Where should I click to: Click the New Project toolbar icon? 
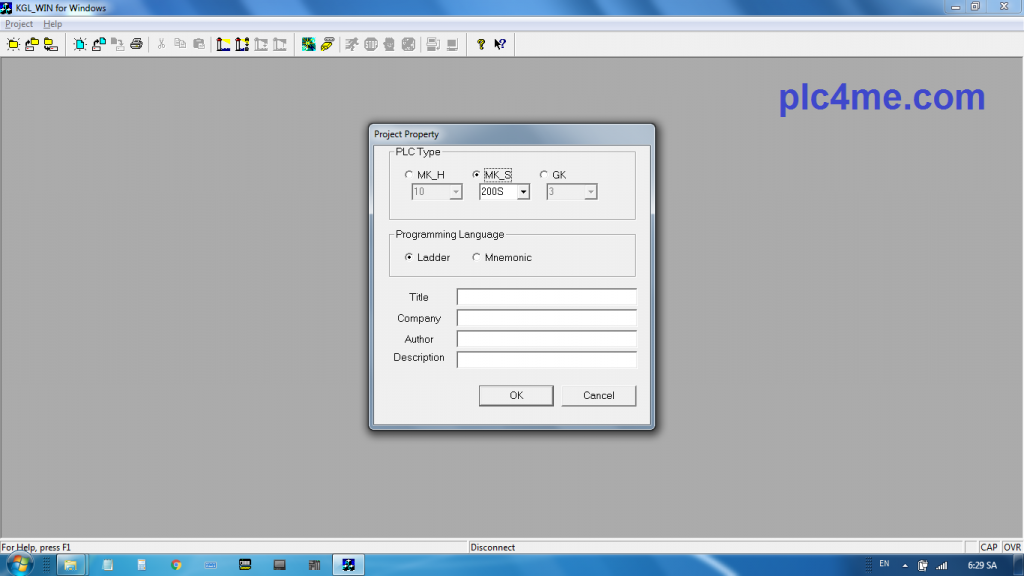click(13, 44)
